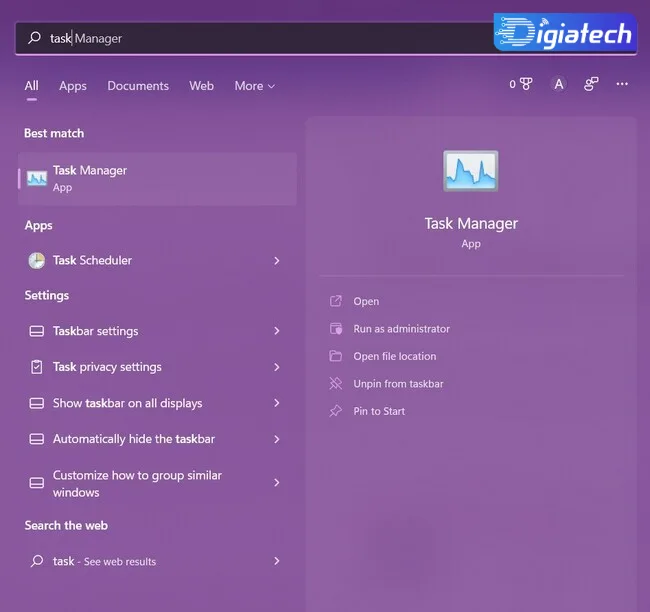Expand the Task Scheduler result chevron

(276, 261)
